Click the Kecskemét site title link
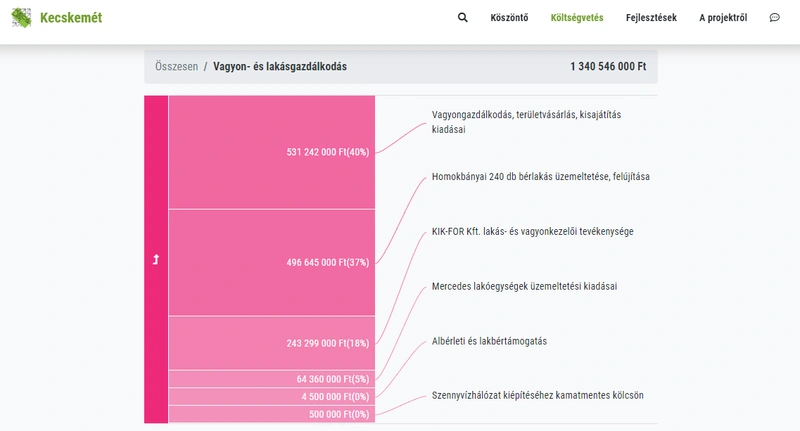 tap(71, 18)
